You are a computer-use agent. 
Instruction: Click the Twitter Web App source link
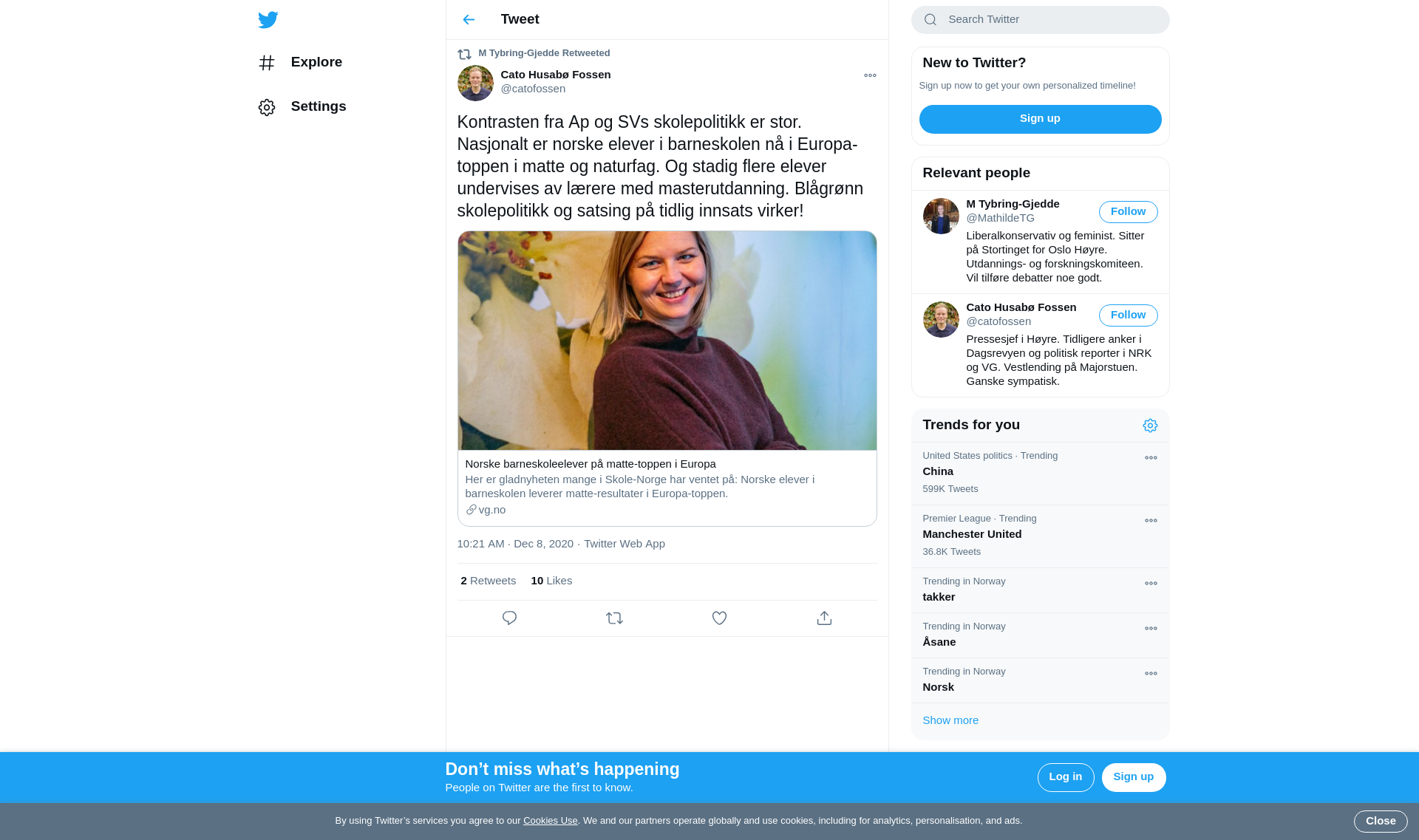pos(625,544)
